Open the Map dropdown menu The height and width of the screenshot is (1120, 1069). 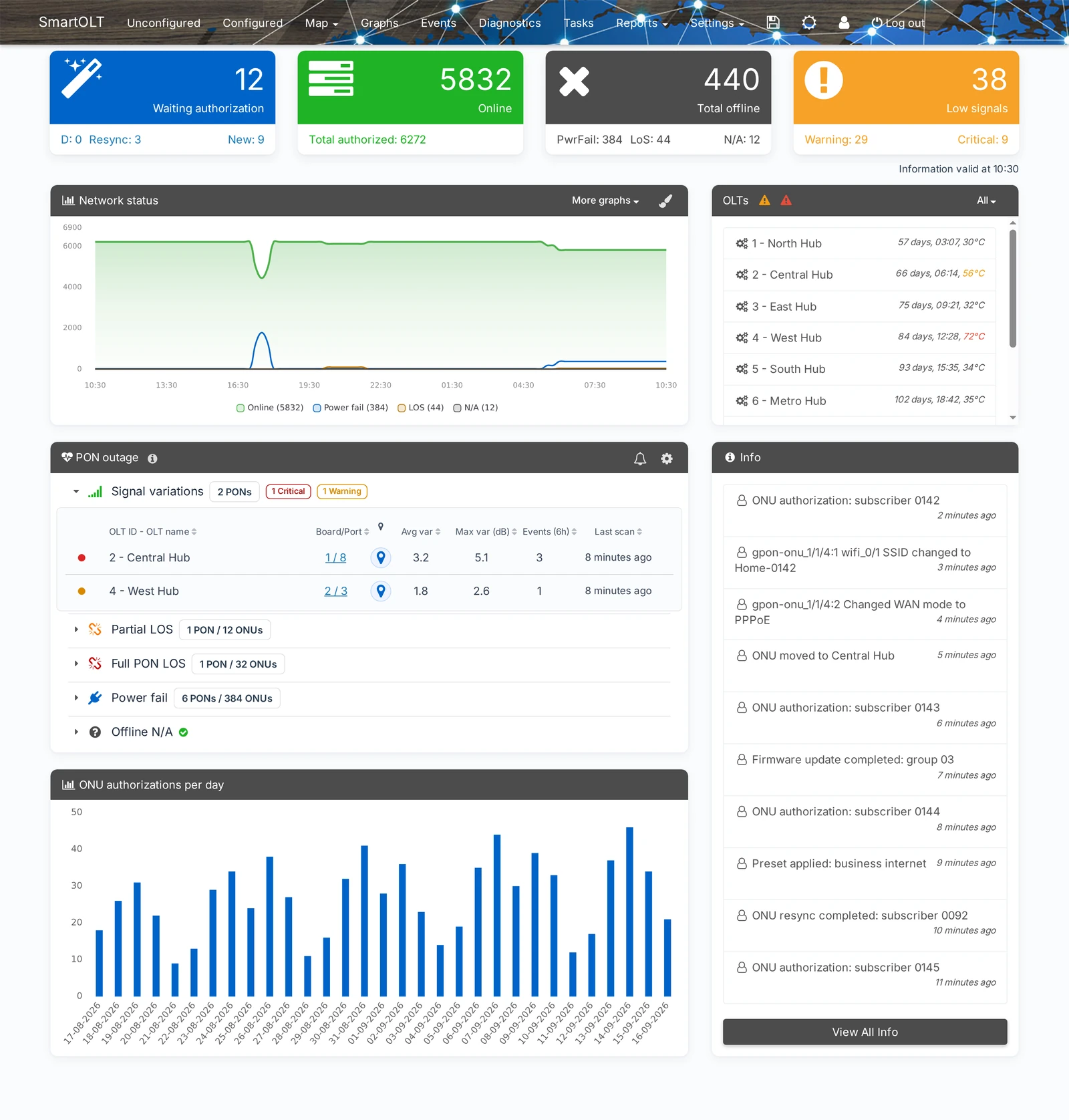point(321,23)
